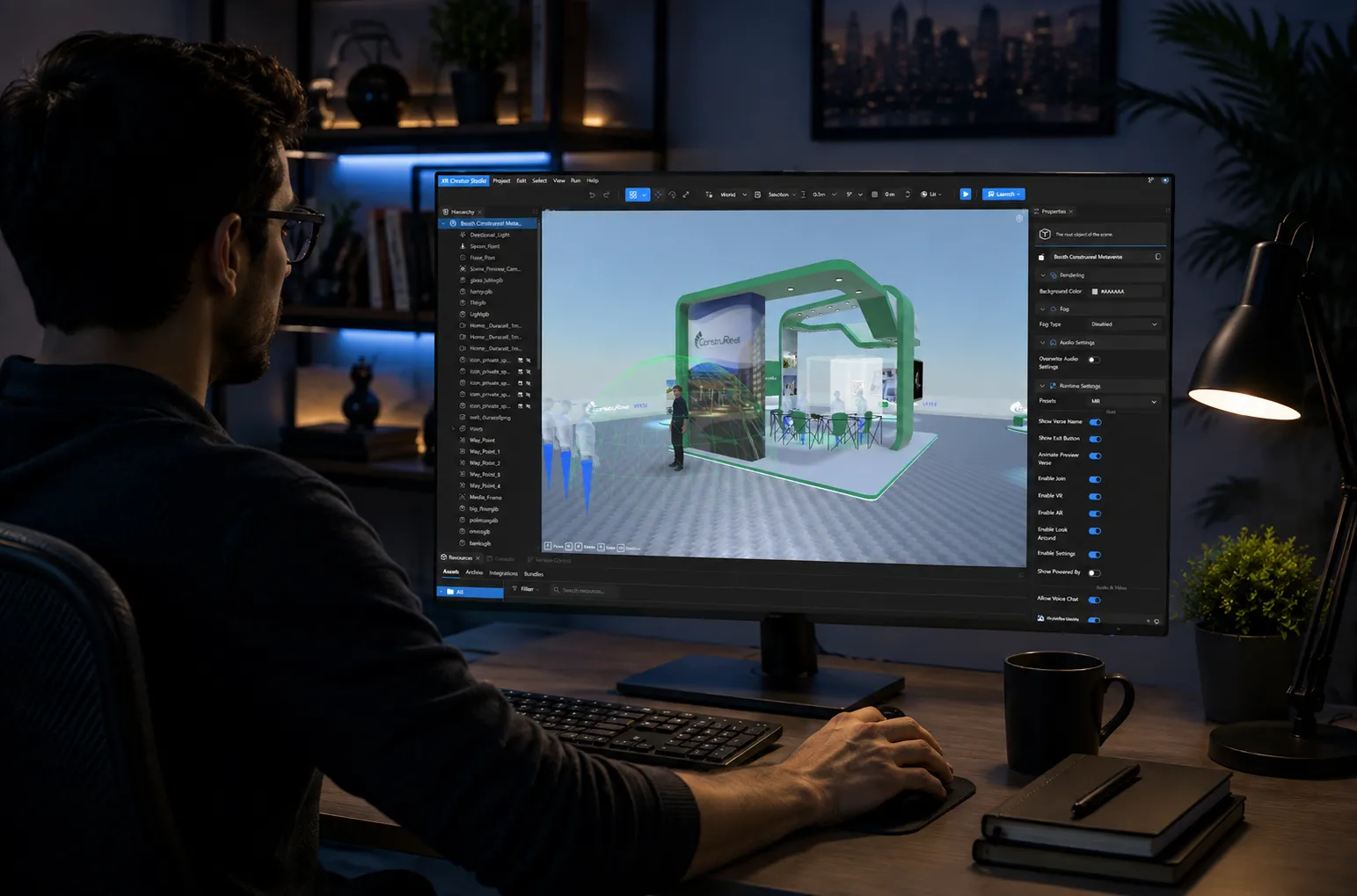Click the pivot icon beside Selection
This screenshot has width=1357, height=896.
click(x=757, y=194)
